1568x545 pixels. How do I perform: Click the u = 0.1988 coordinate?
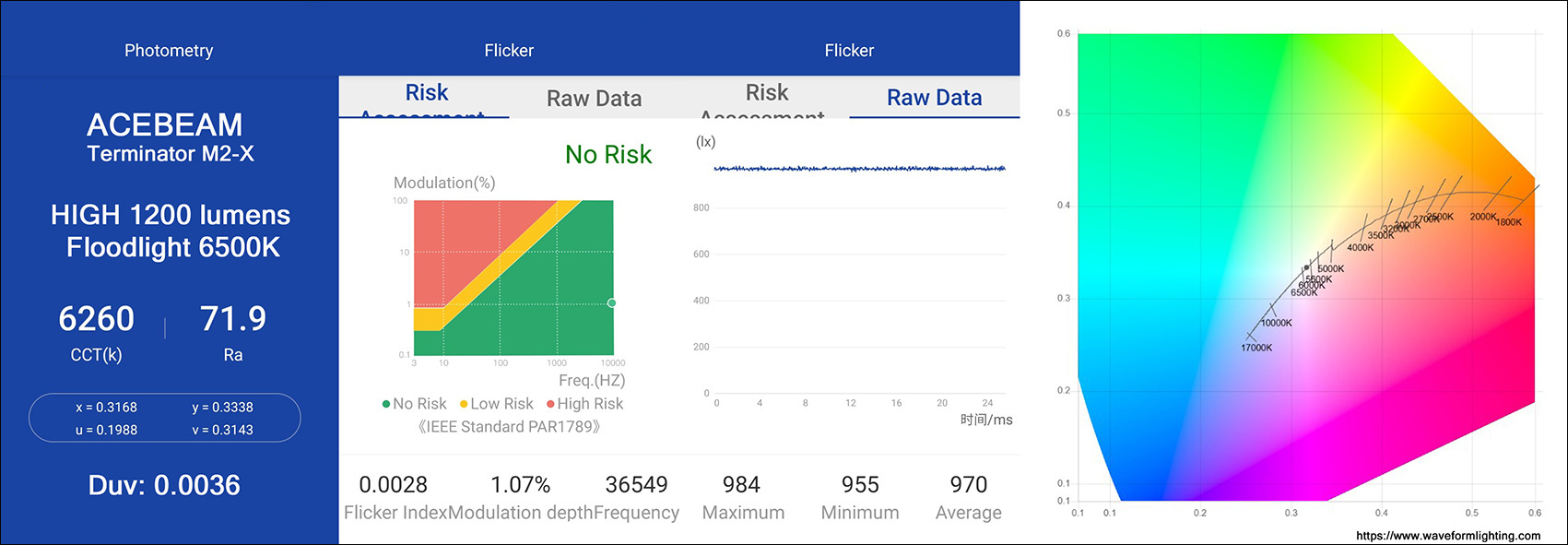tap(106, 430)
